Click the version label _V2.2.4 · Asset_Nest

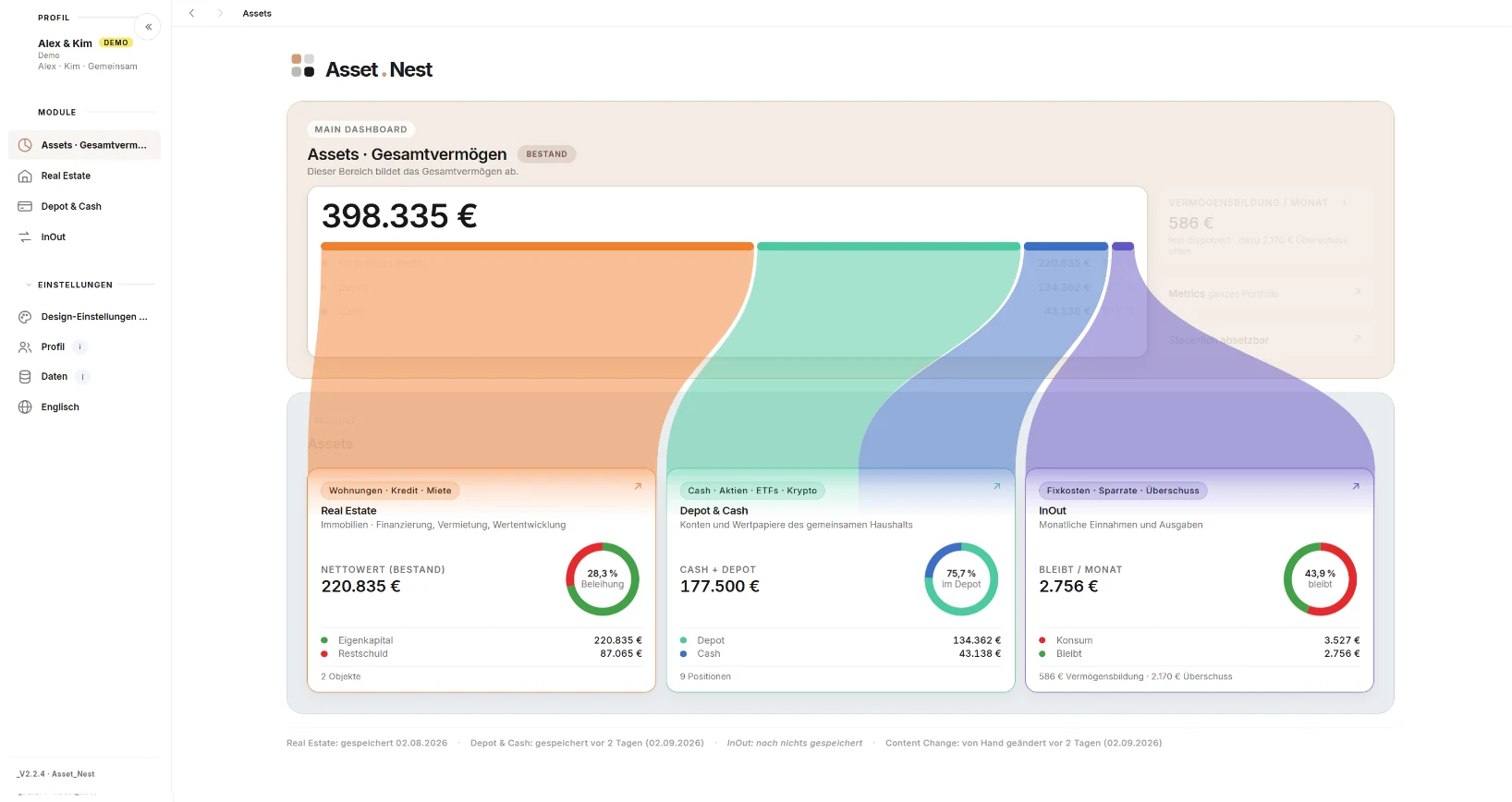tap(55, 774)
